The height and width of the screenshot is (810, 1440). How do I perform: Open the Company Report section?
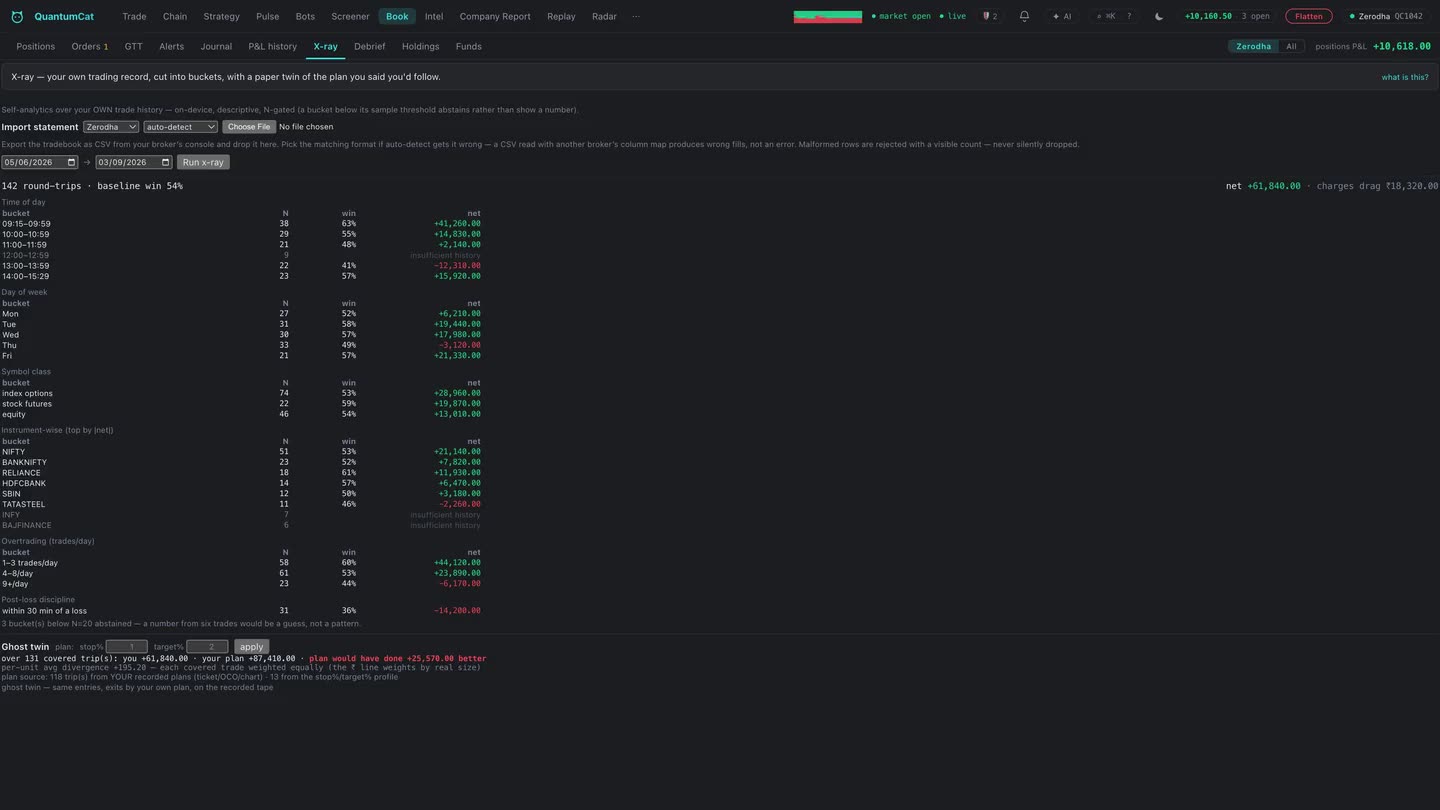(495, 17)
